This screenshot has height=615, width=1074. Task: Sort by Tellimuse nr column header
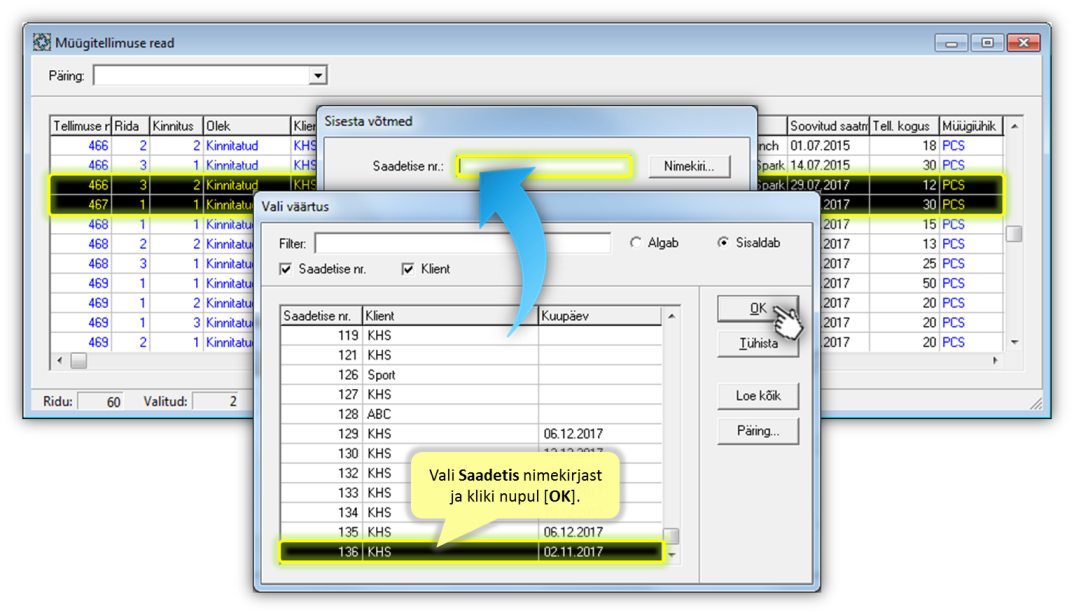click(x=81, y=126)
